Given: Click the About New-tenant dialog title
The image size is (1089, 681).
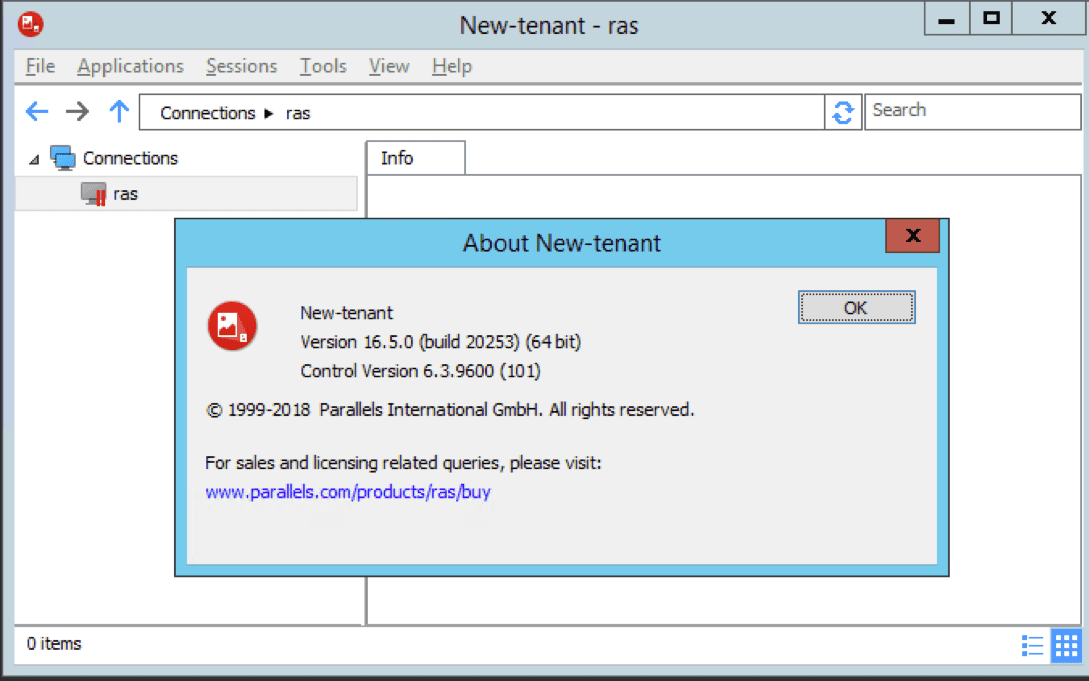Looking at the screenshot, I should [562, 244].
